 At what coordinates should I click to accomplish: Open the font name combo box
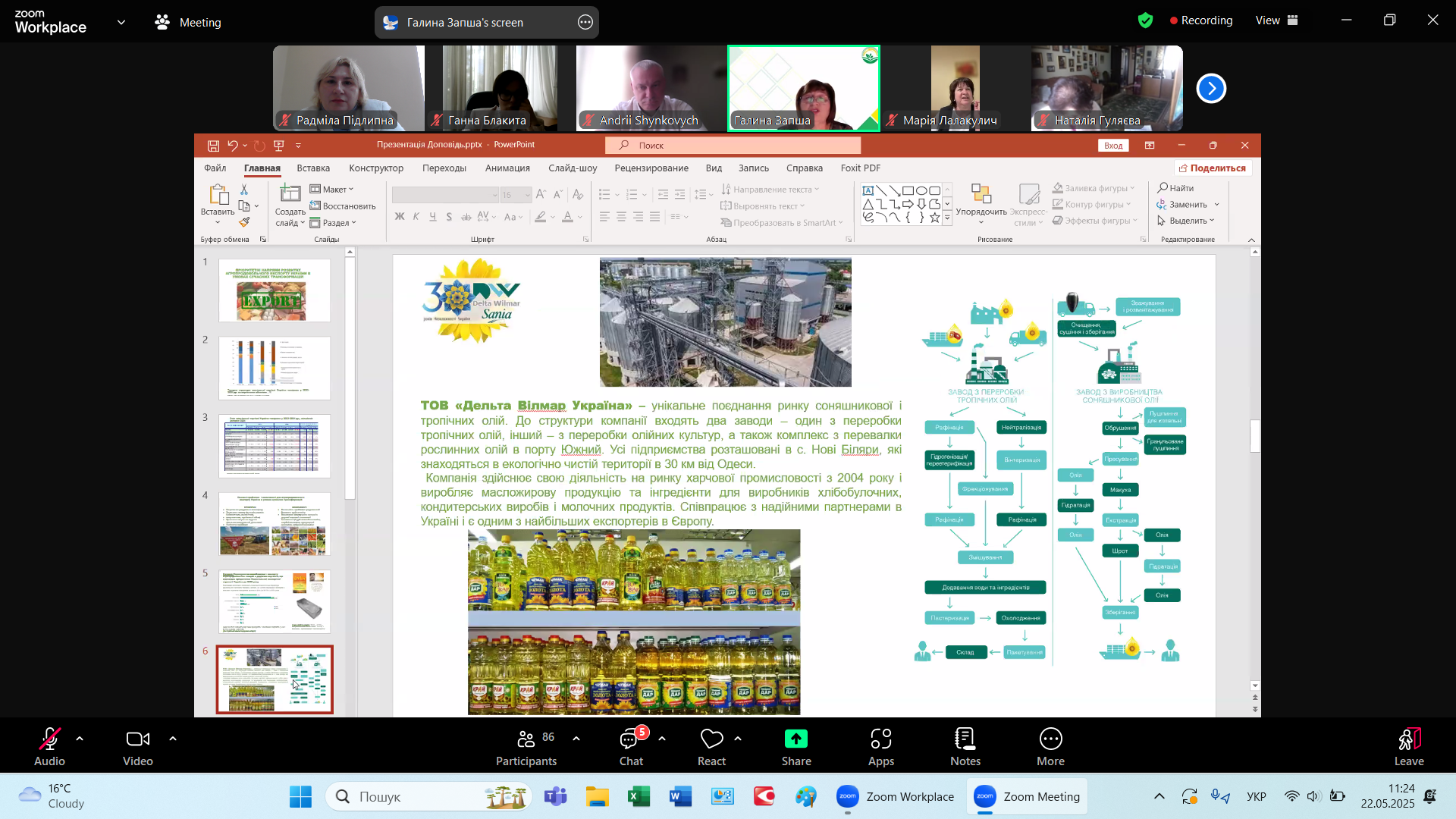(x=445, y=195)
